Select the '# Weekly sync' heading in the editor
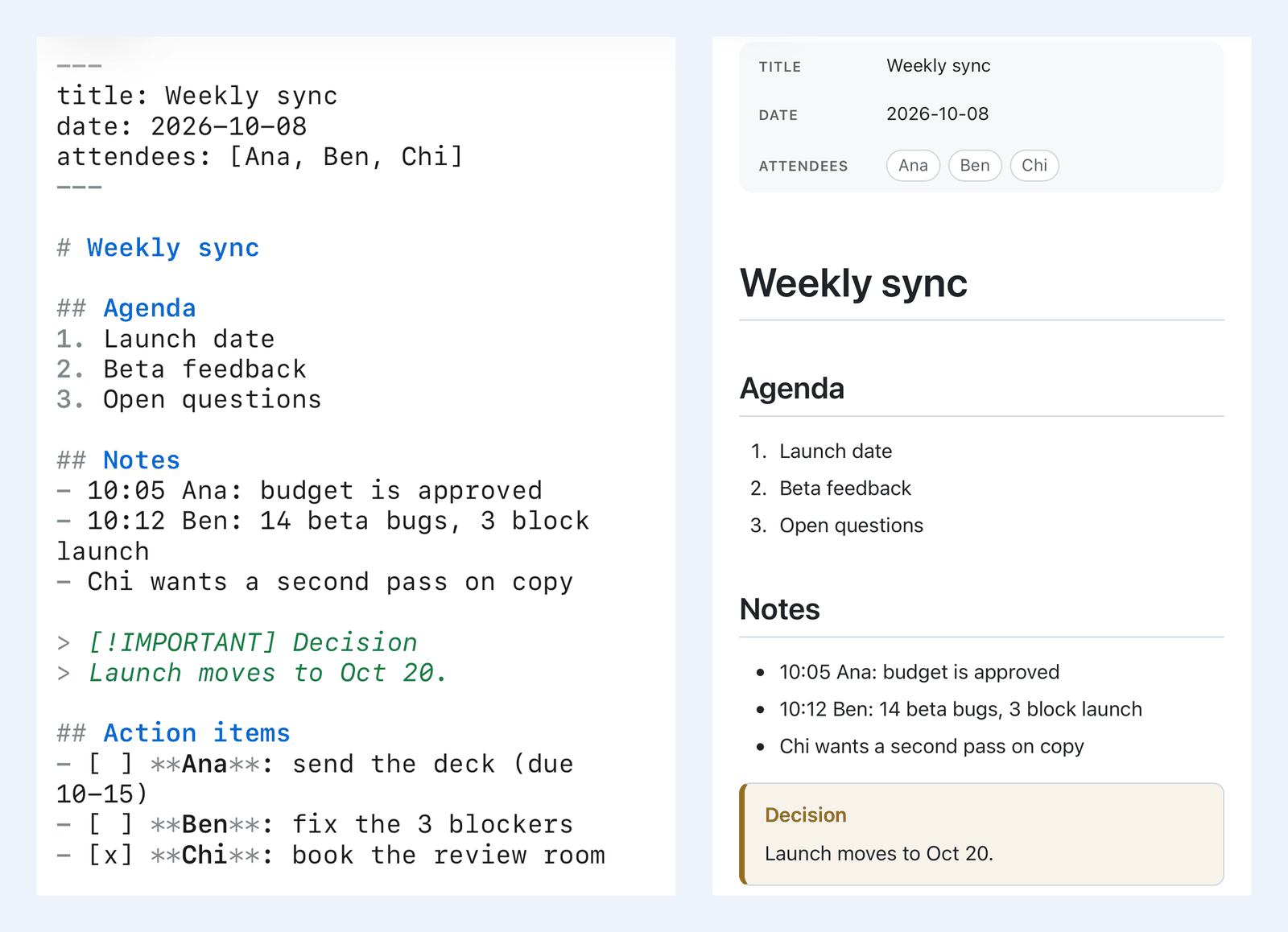 (x=158, y=248)
